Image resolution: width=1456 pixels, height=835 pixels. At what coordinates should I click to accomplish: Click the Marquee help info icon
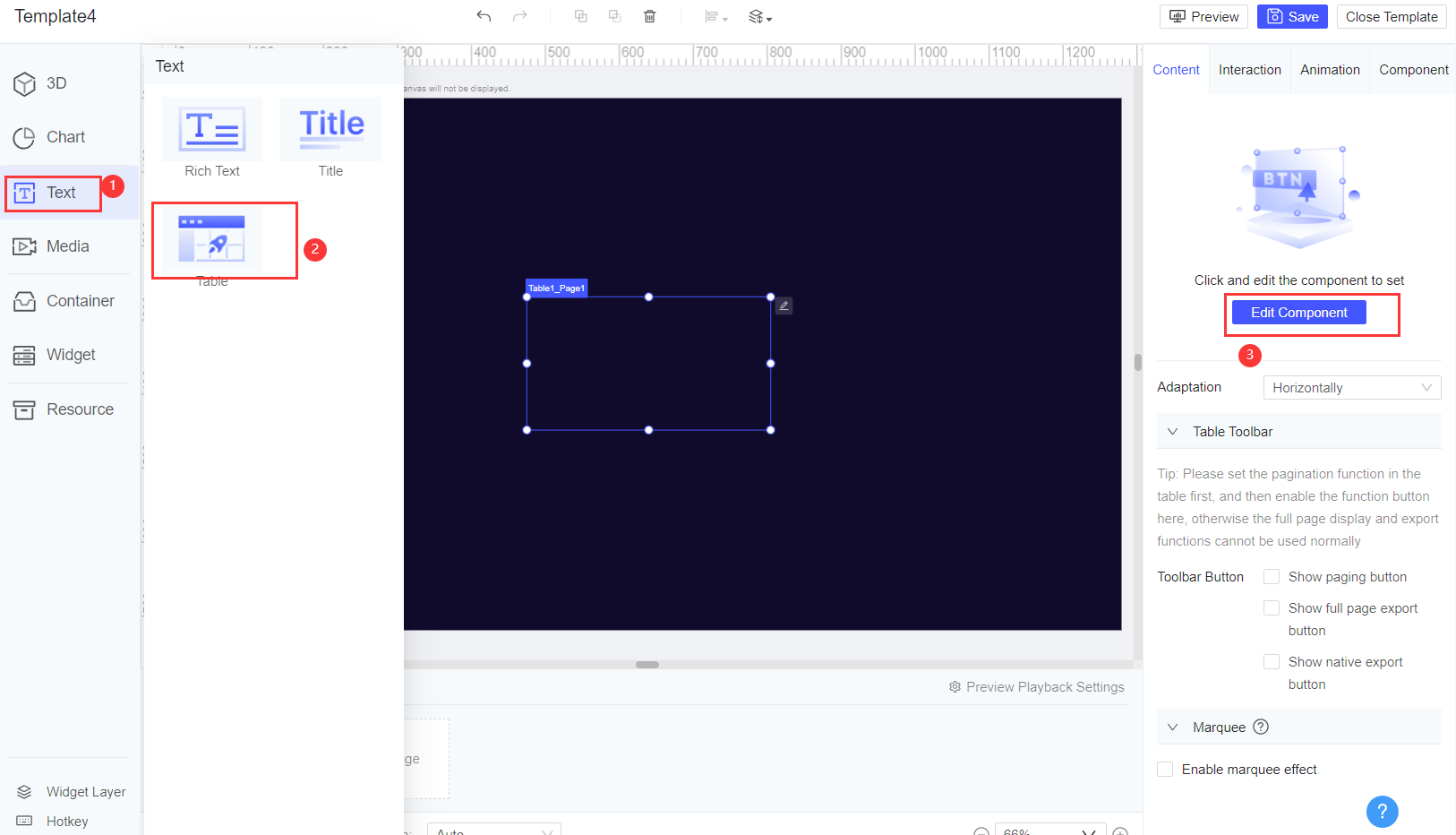click(1261, 727)
